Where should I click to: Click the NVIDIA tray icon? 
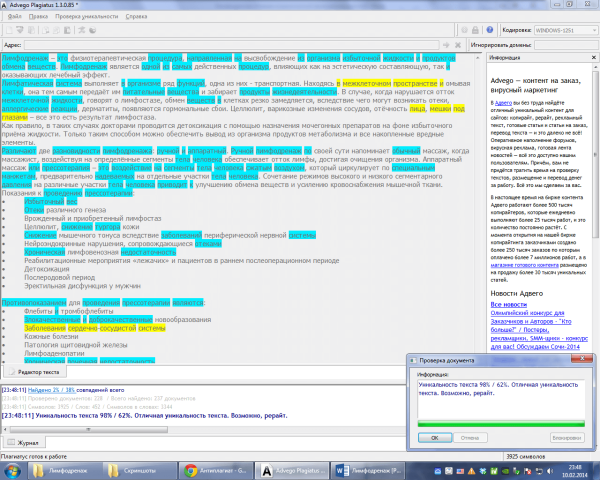click(505, 471)
